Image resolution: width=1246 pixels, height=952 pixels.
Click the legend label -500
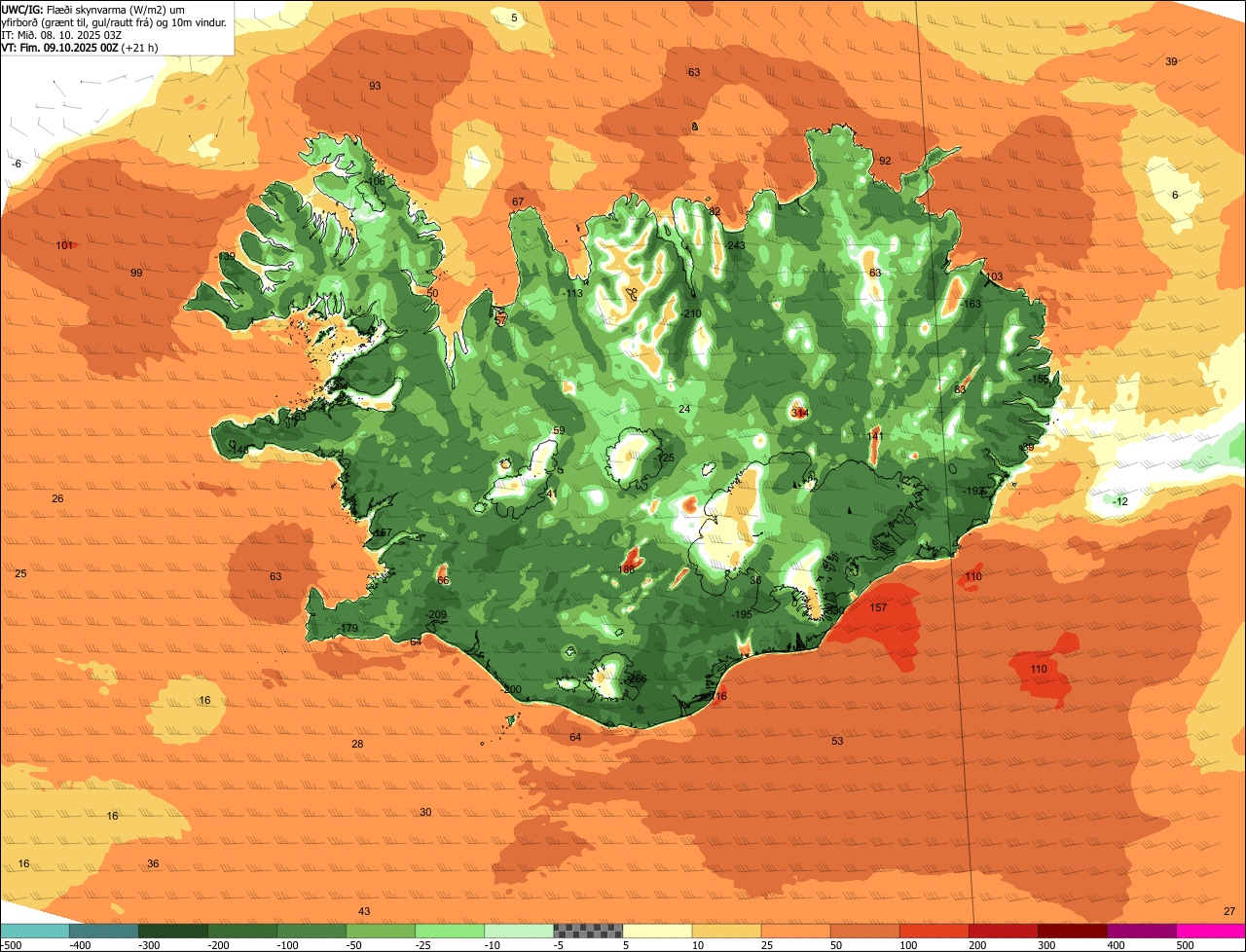tap(11, 945)
